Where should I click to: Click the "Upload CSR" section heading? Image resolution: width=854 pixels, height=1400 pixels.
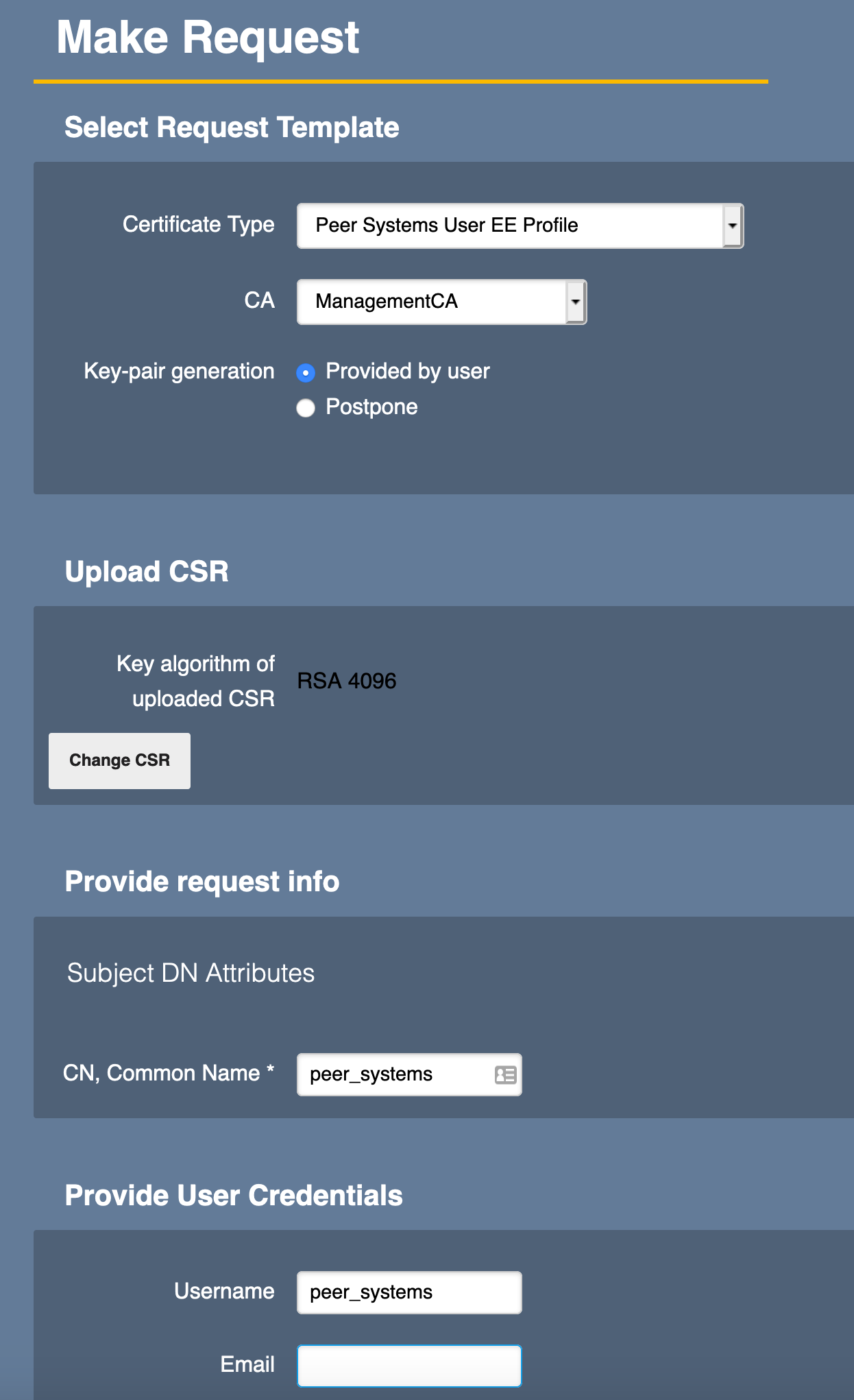tap(147, 572)
